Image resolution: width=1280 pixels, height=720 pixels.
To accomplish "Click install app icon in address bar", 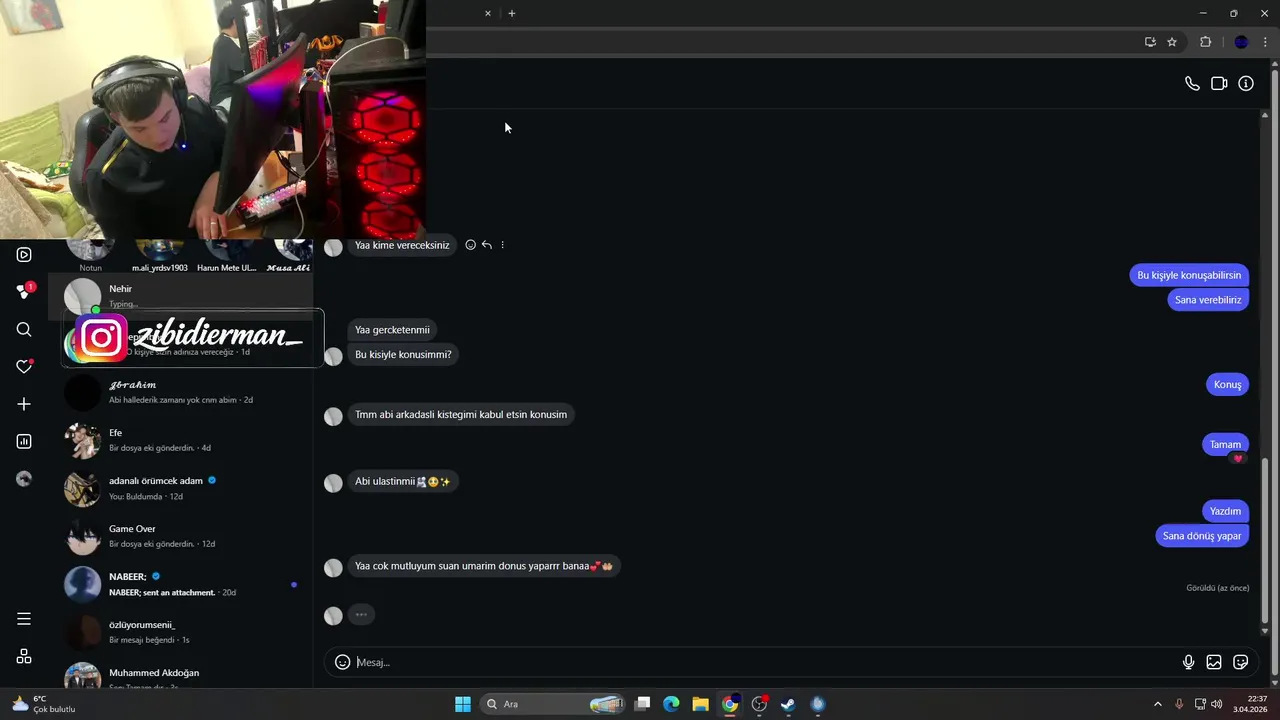I will point(1150,42).
